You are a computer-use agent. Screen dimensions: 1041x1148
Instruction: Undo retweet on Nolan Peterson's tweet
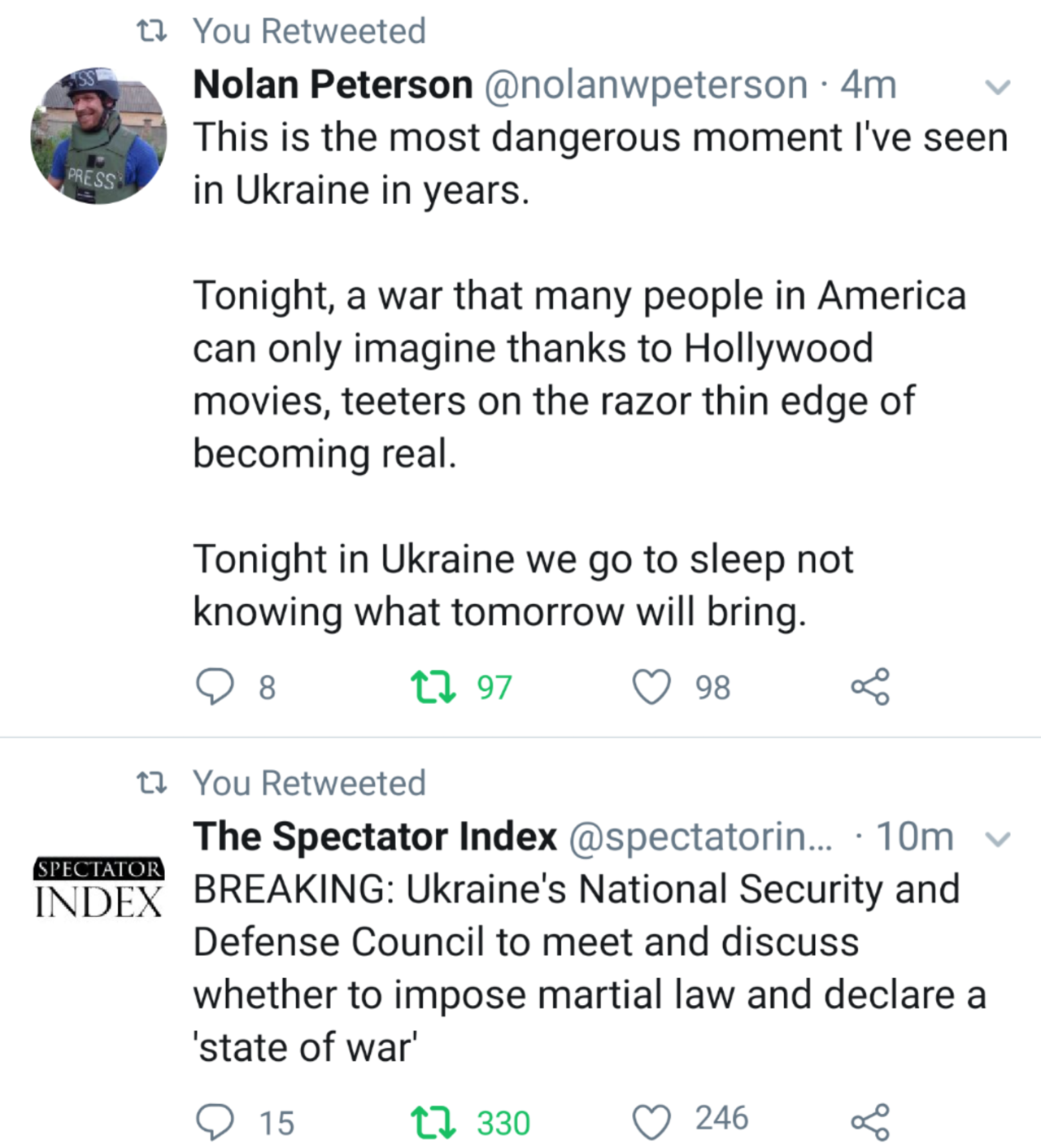point(433,687)
